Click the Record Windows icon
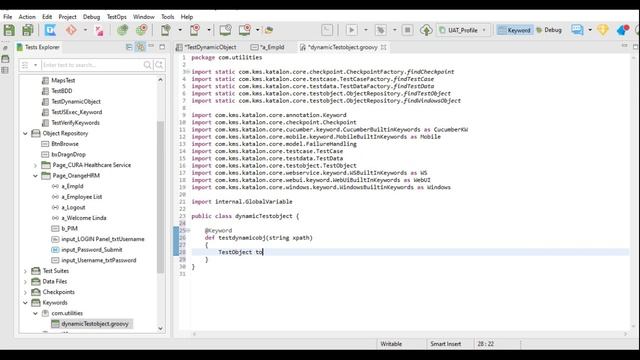The width and height of the screenshot is (640, 360). (x=244, y=30)
